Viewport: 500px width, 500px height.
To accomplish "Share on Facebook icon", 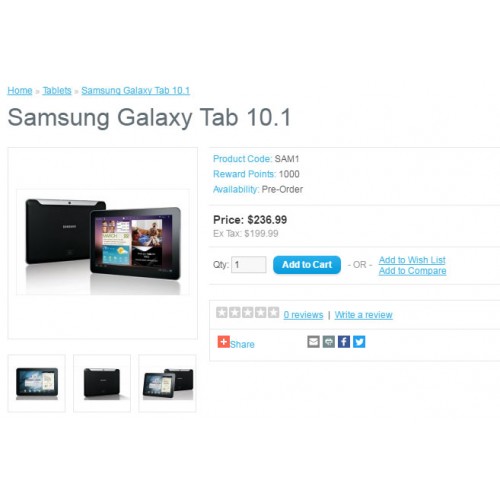I will point(344,342).
